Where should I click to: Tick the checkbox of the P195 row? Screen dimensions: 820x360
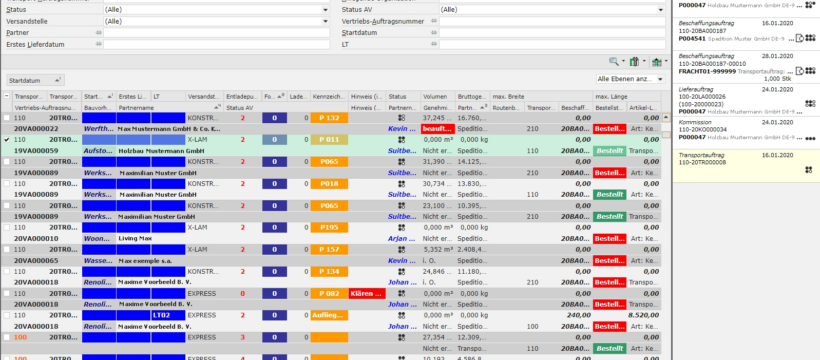point(6,228)
